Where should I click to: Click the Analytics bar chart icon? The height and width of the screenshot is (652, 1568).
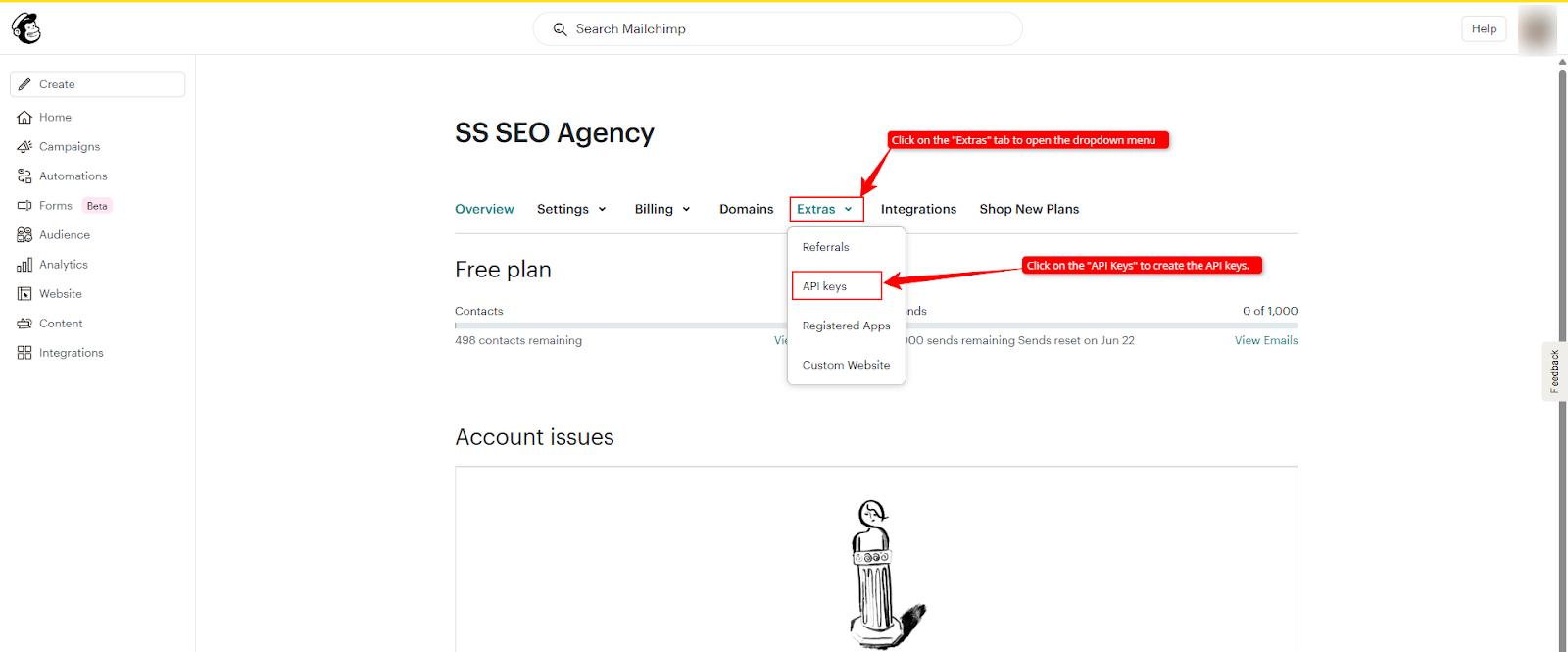(x=24, y=265)
